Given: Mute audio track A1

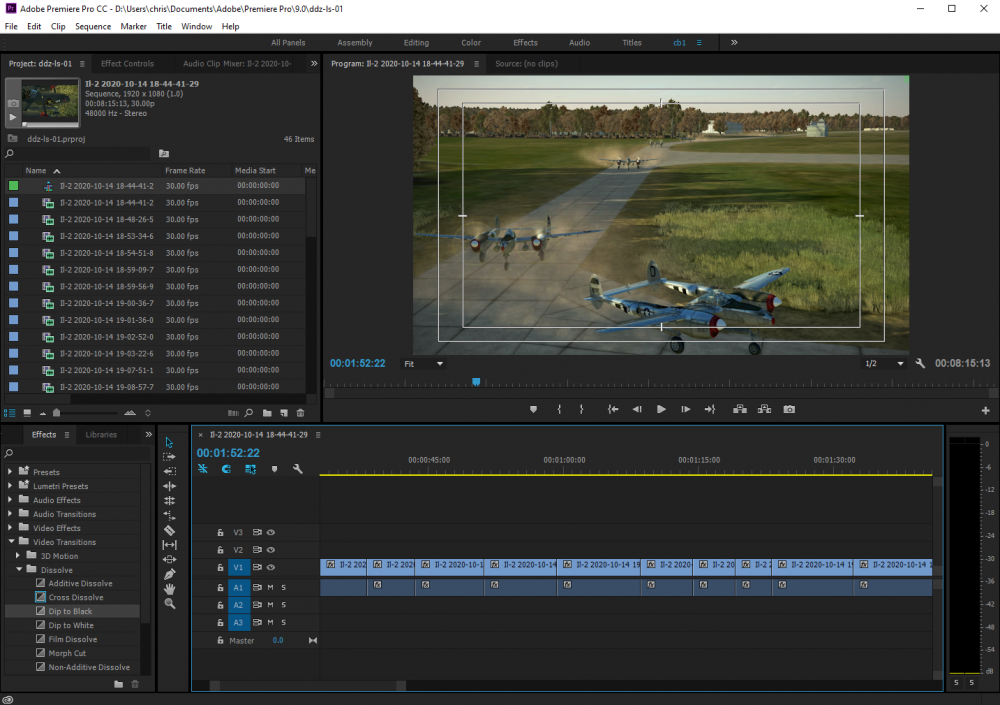Looking at the screenshot, I should [x=270, y=587].
